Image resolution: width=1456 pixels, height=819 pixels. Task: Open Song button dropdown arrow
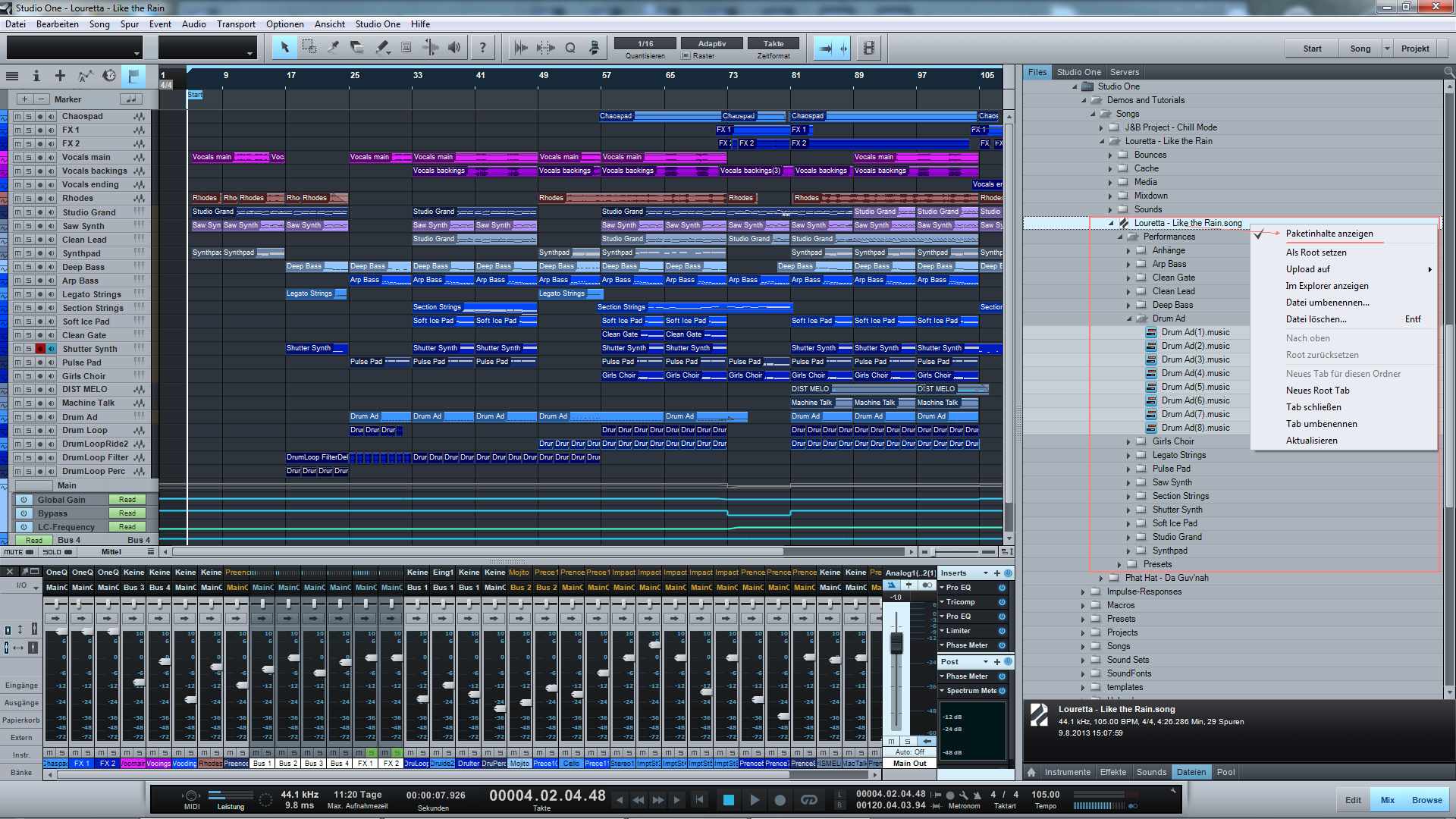pos(1387,49)
